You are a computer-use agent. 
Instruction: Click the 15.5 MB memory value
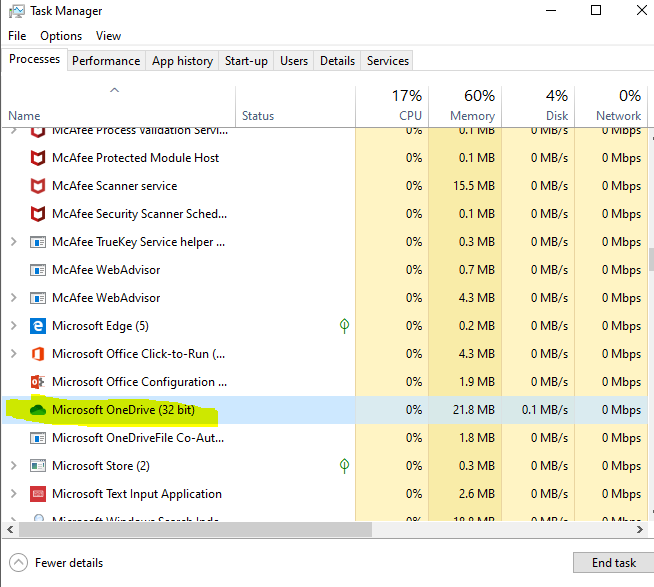coord(474,186)
